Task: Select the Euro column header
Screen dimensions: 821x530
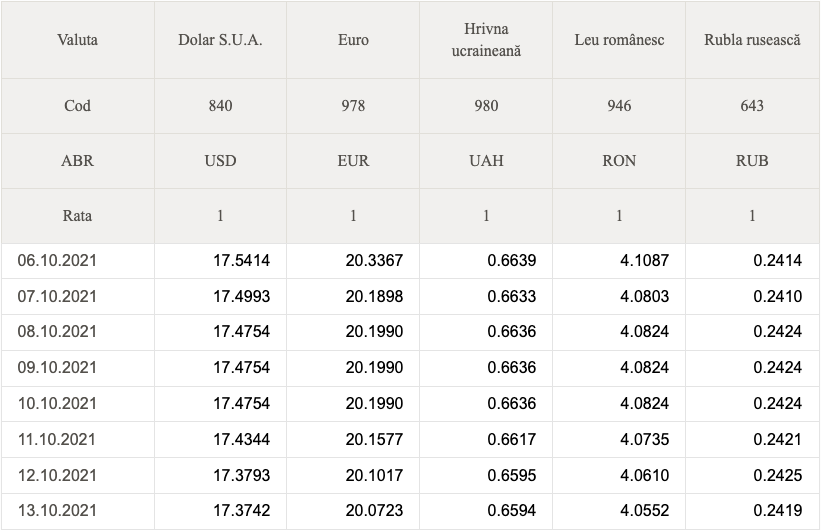Action: point(353,40)
